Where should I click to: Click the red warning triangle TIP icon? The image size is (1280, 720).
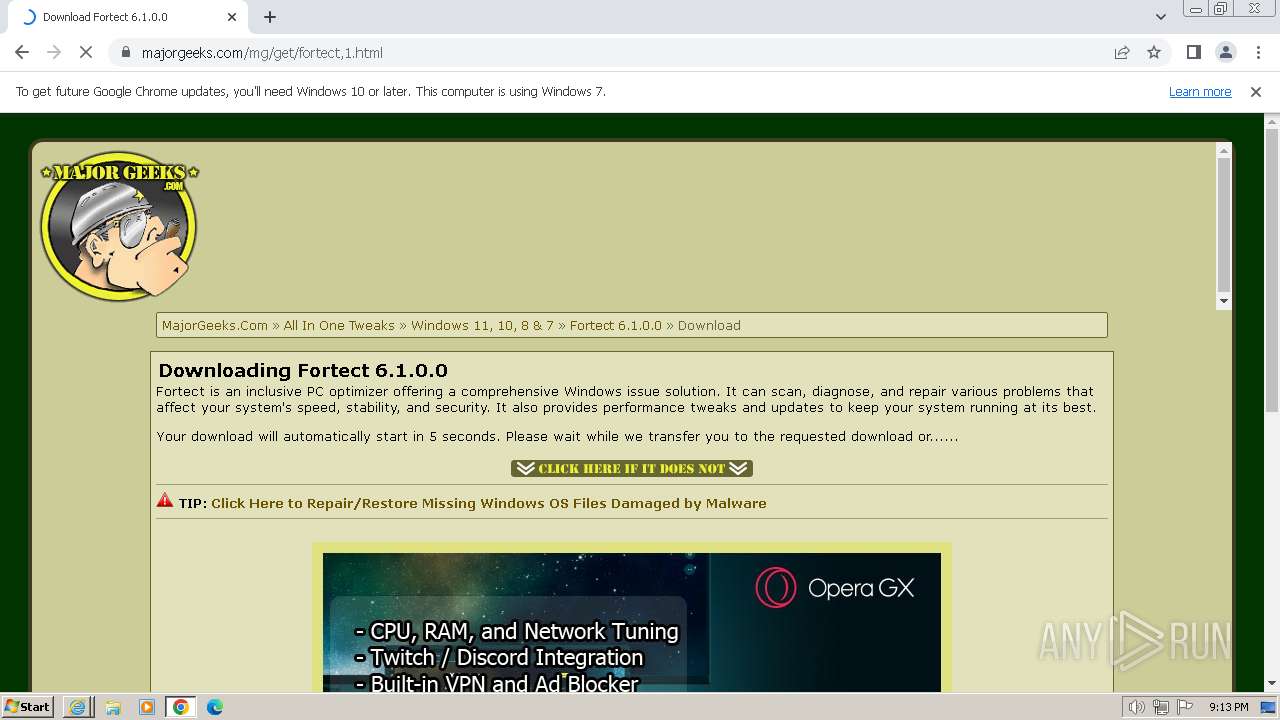pos(165,501)
